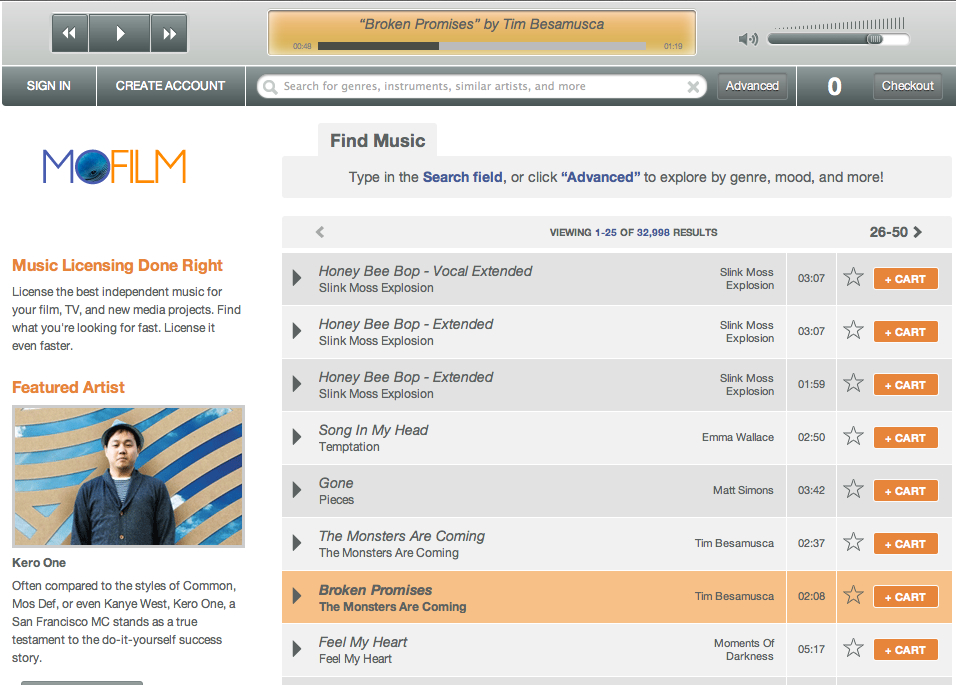Clear the search field using the X icon
Image resolution: width=956 pixels, height=685 pixels.
693,87
